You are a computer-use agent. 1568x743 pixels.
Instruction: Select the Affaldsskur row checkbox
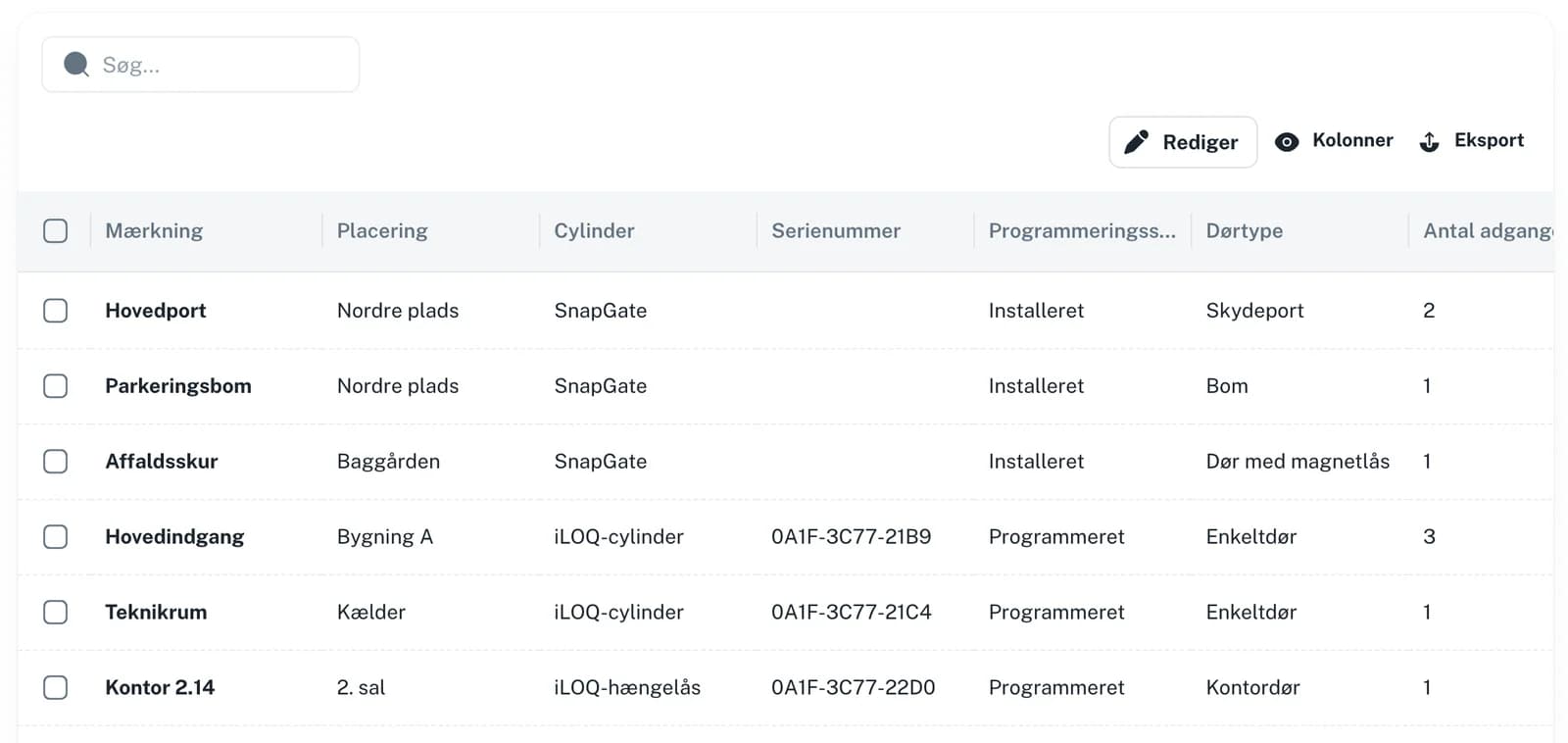(56, 462)
